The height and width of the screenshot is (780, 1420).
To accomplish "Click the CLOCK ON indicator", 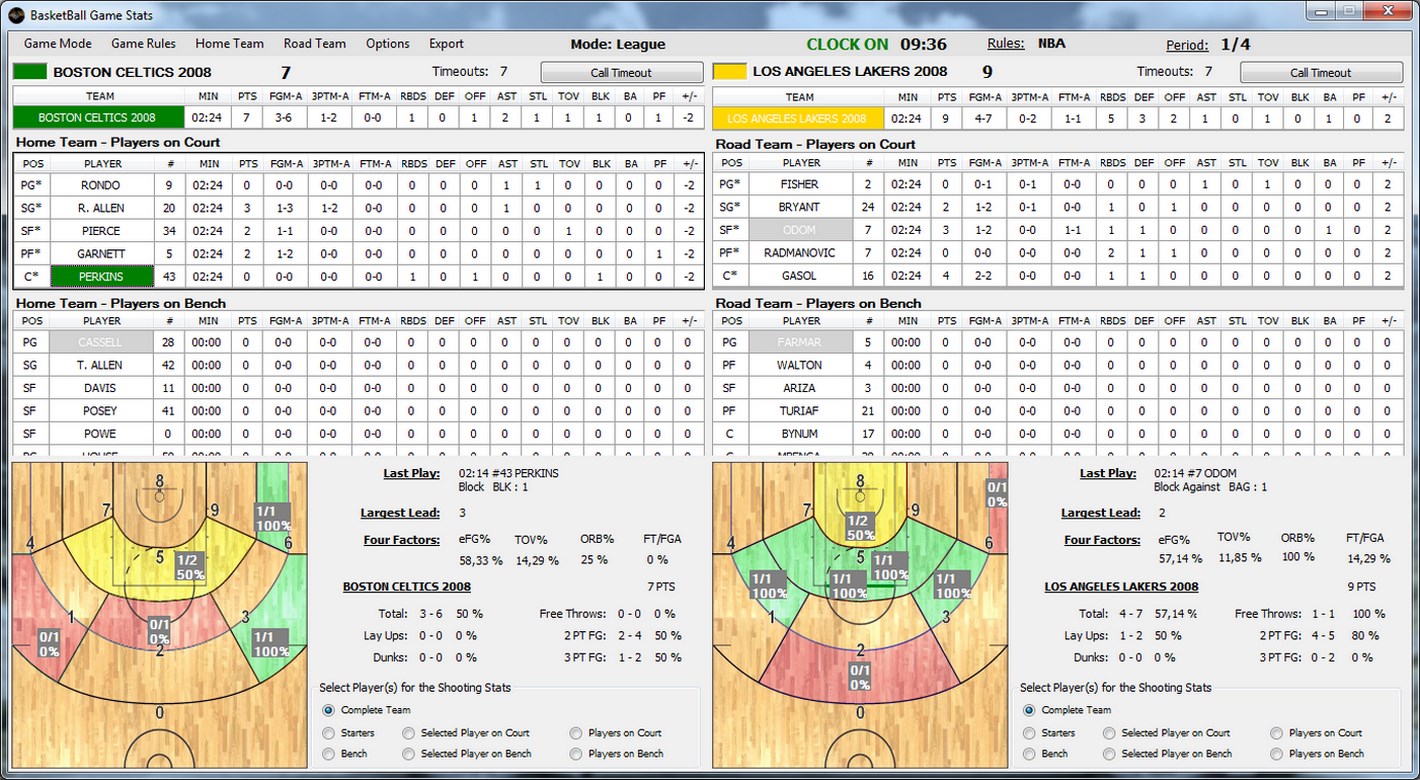I will (x=847, y=44).
